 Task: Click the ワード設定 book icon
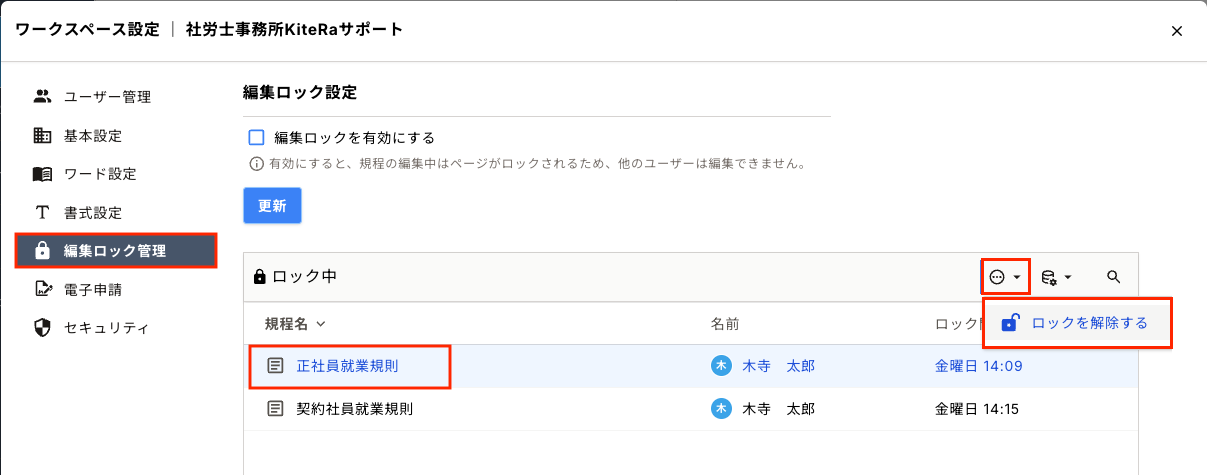42,174
